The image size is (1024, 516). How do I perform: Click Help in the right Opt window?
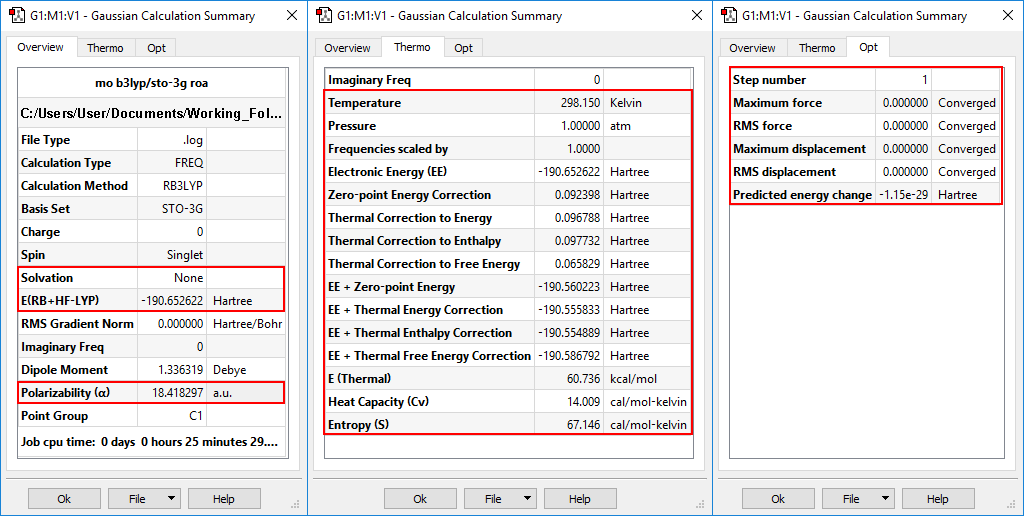(x=937, y=499)
